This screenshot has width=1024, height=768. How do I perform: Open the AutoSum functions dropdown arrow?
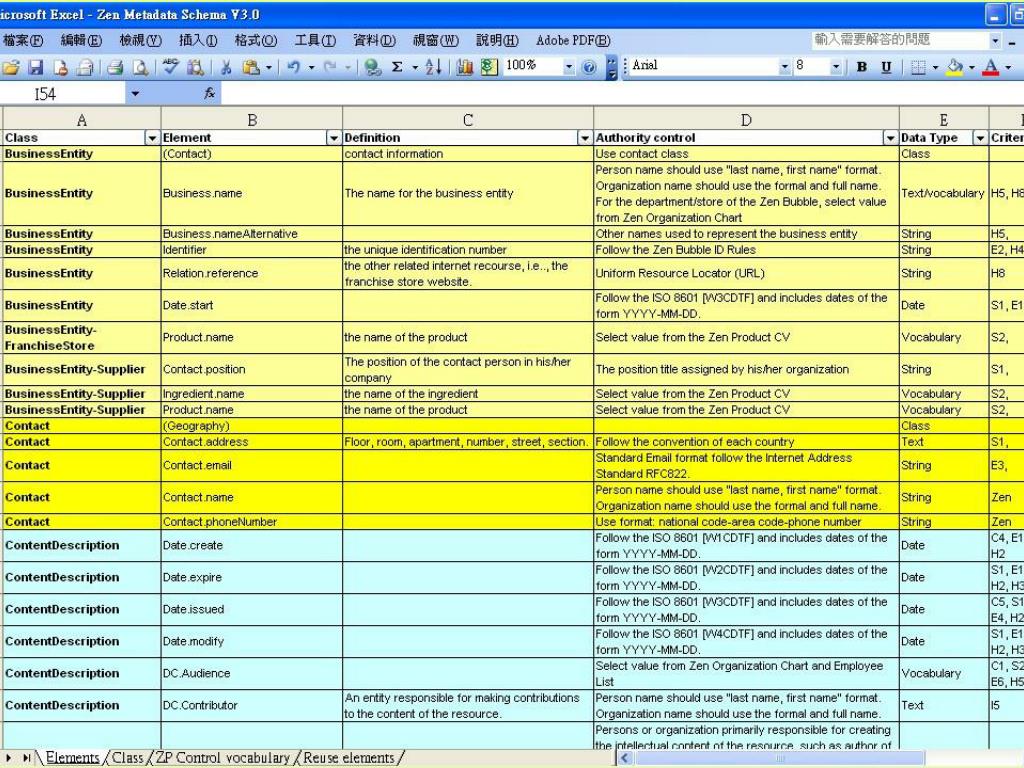[x=415, y=67]
